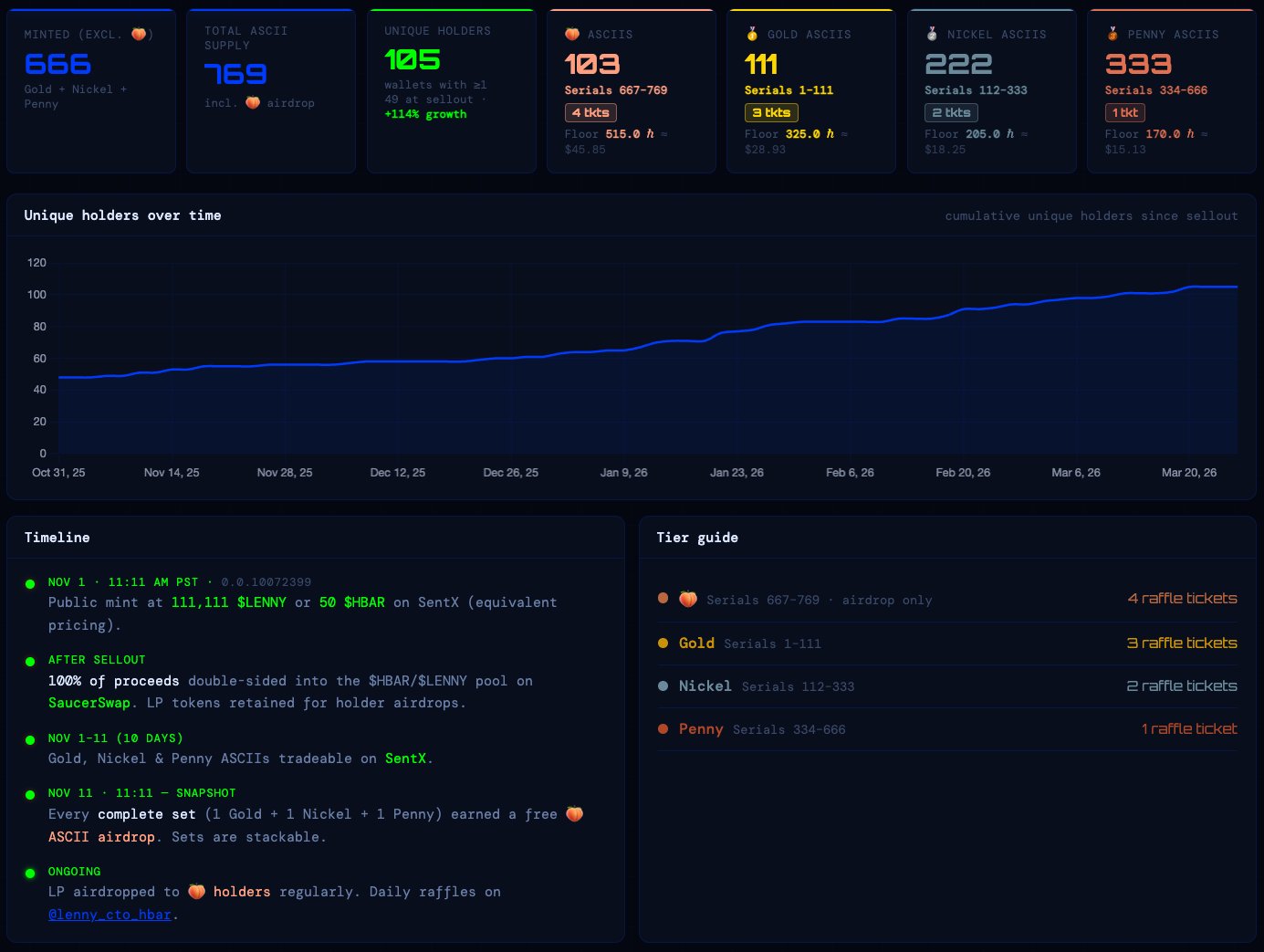Click '4 raffle tickets' in Tier guide
This screenshot has height=952, width=1264.
point(1183,599)
